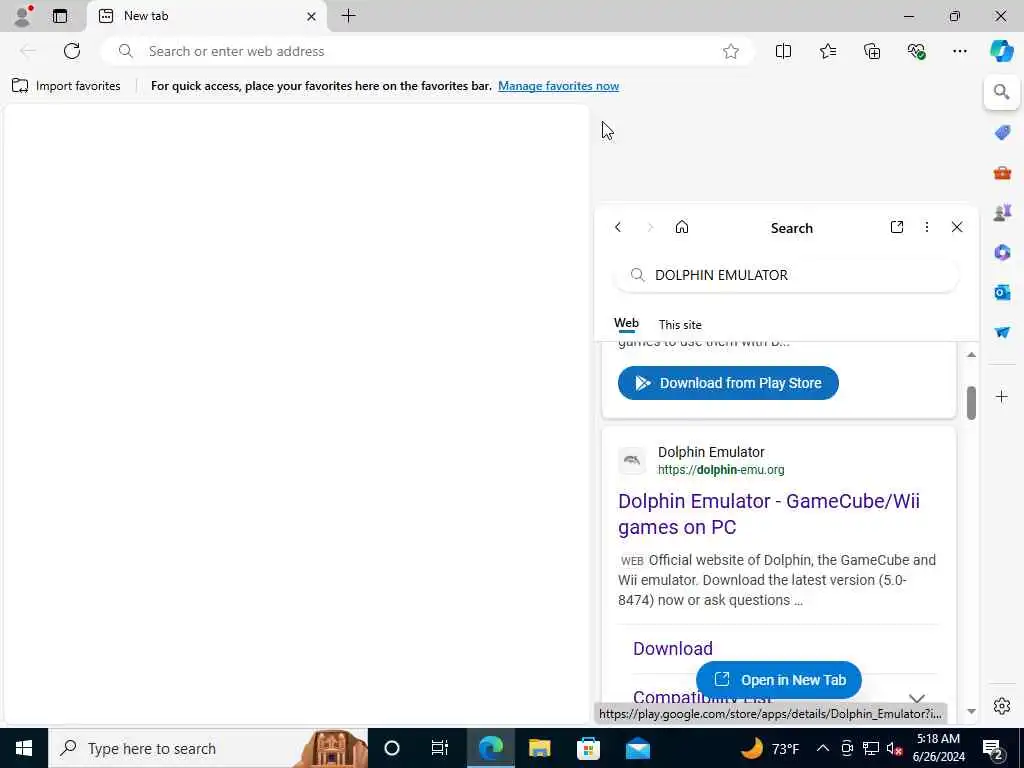Viewport: 1024px width, 768px height.
Task: Click Open in New Tab button
Action: [x=779, y=680]
